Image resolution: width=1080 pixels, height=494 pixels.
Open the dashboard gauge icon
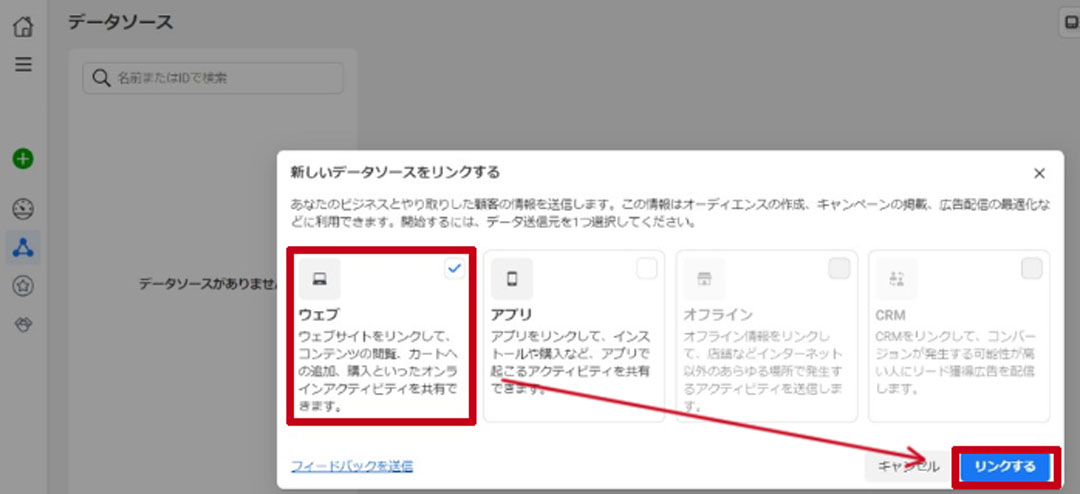23,209
